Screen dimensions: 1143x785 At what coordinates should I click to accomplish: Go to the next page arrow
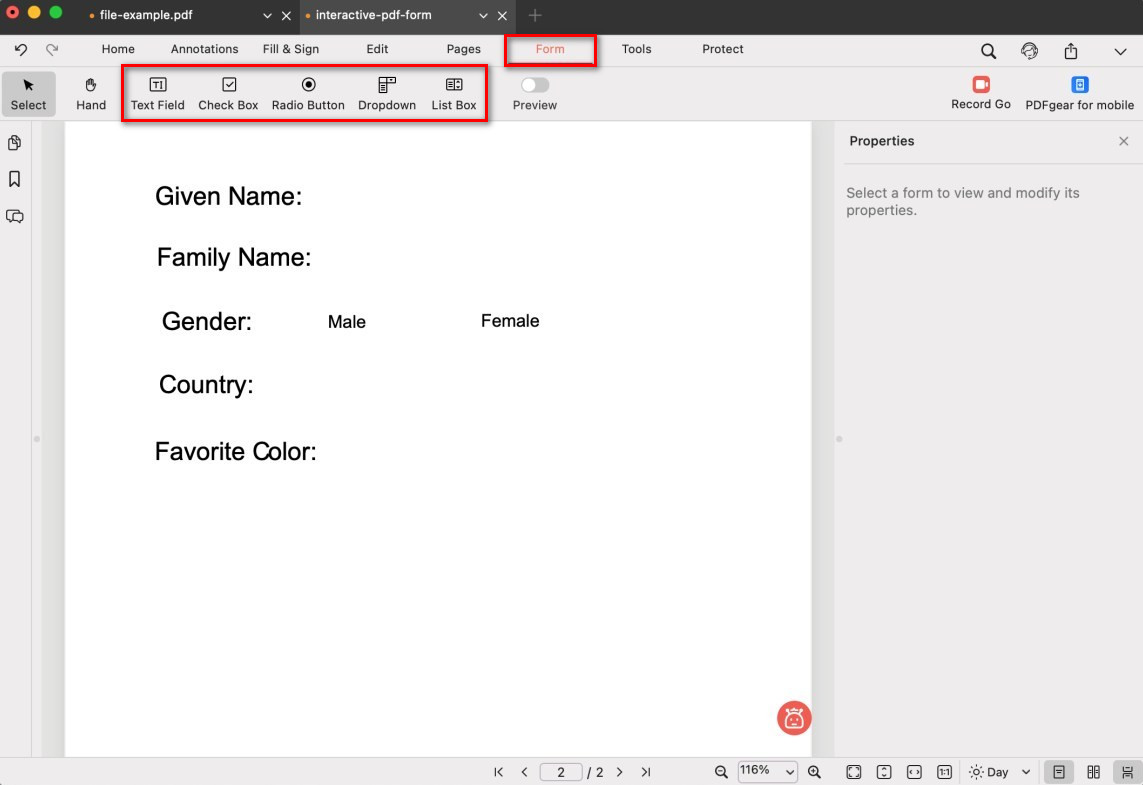pyautogui.click(x=620, y=772)
